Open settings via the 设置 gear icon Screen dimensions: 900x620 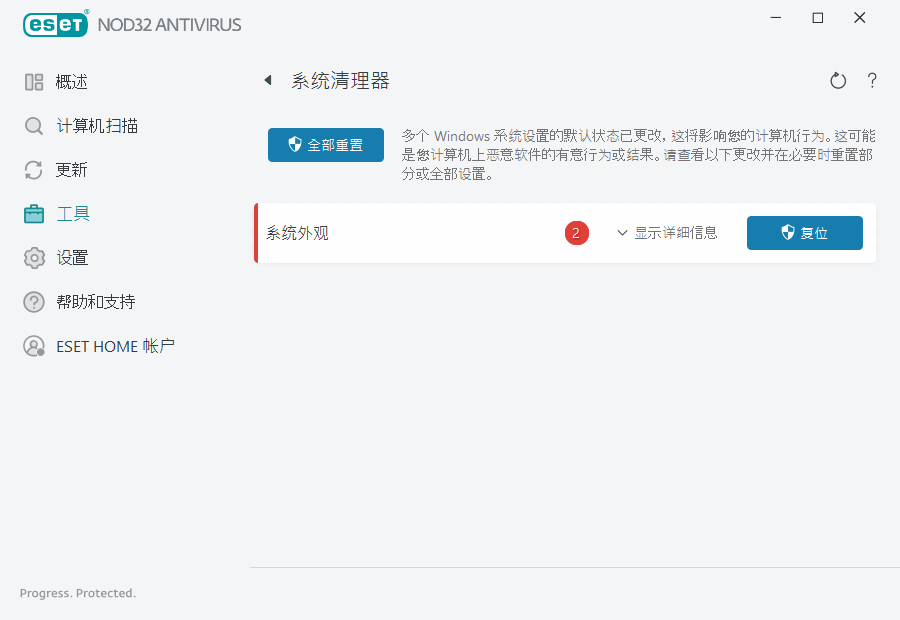pos(33,257)
